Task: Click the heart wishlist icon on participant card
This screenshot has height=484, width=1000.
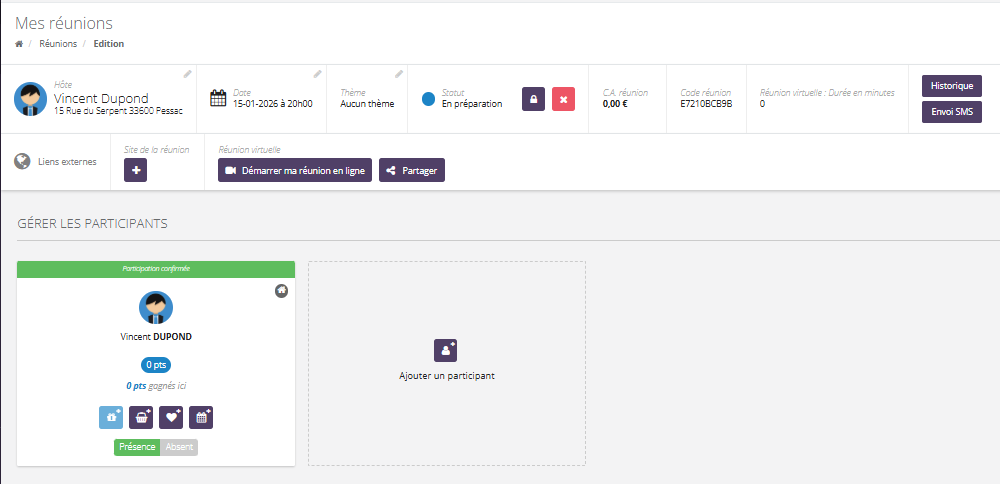Action: pyautogui.click(x=171, y=417)
